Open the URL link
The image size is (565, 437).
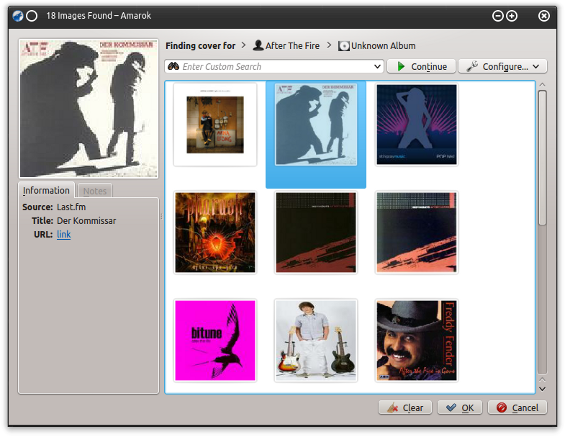coord(64,234)
